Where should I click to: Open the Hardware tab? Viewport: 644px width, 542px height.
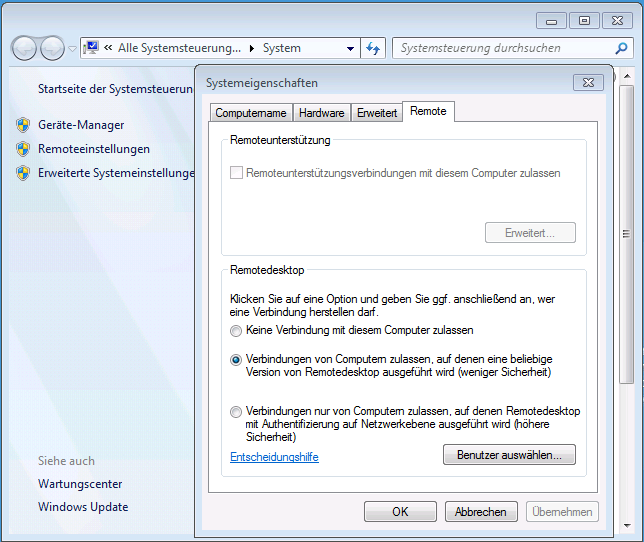[322, 113]
